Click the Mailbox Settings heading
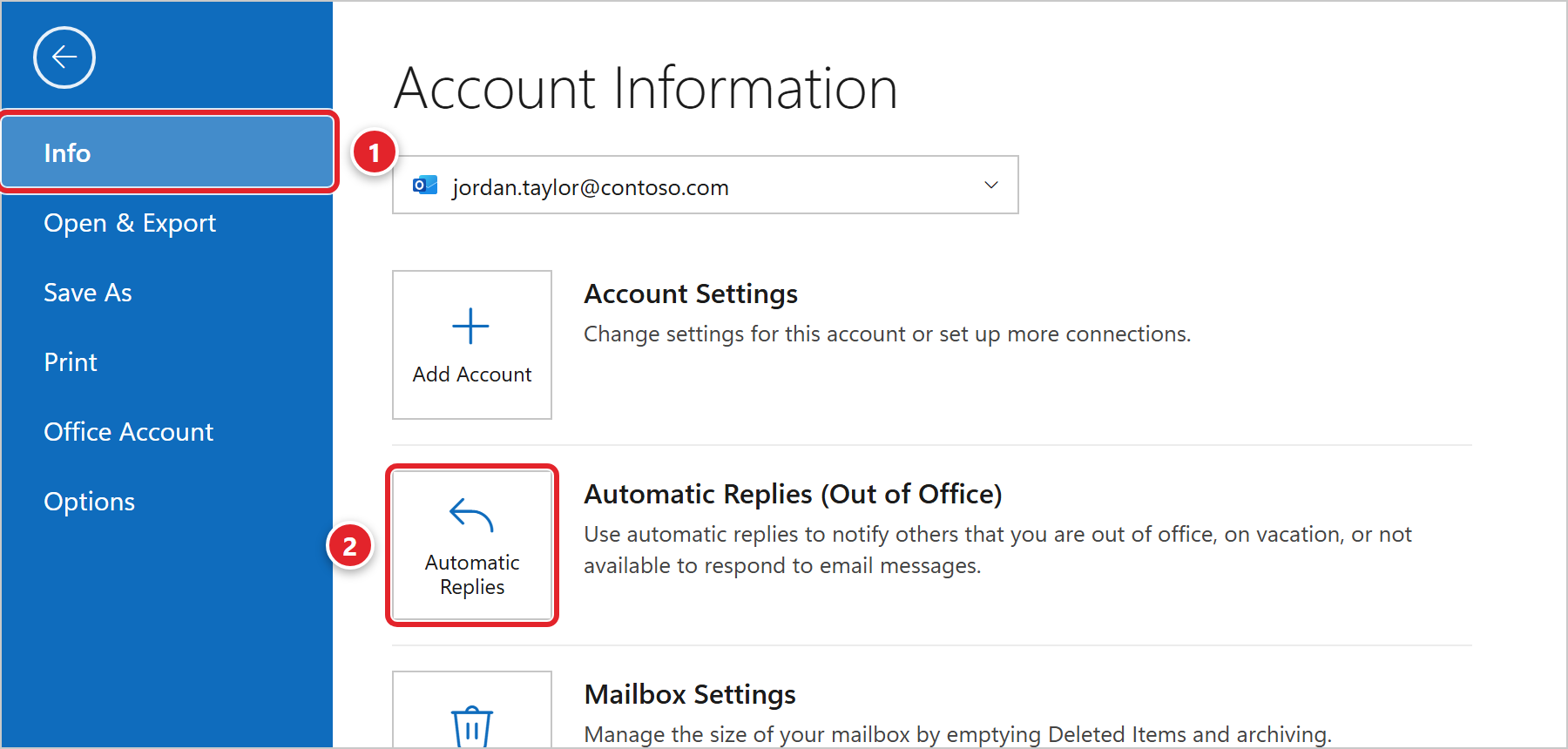This screenshot has width=1568, height=749. pos(690,695)
